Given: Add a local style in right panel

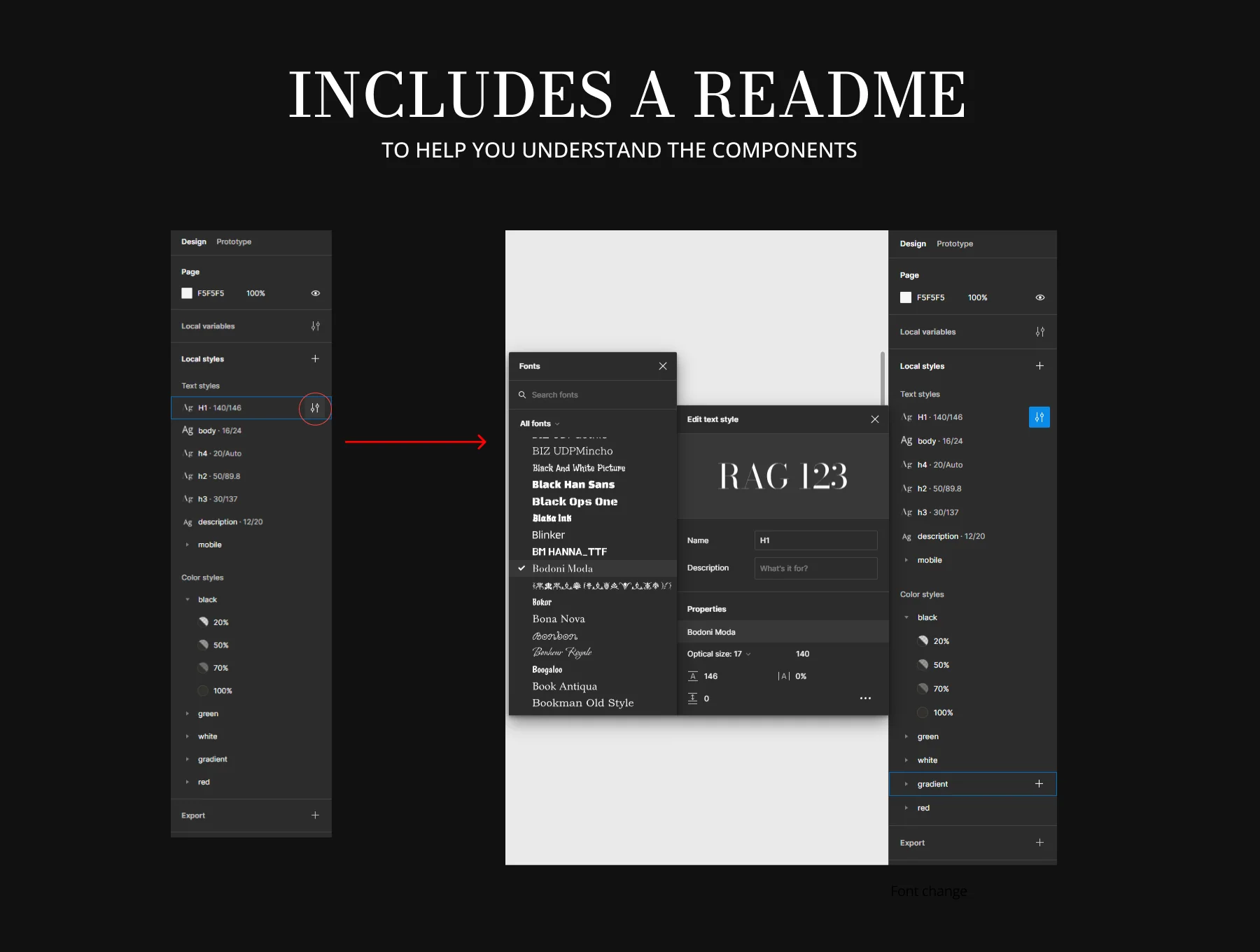Looking at the screenshot, I should [1039, 365].
